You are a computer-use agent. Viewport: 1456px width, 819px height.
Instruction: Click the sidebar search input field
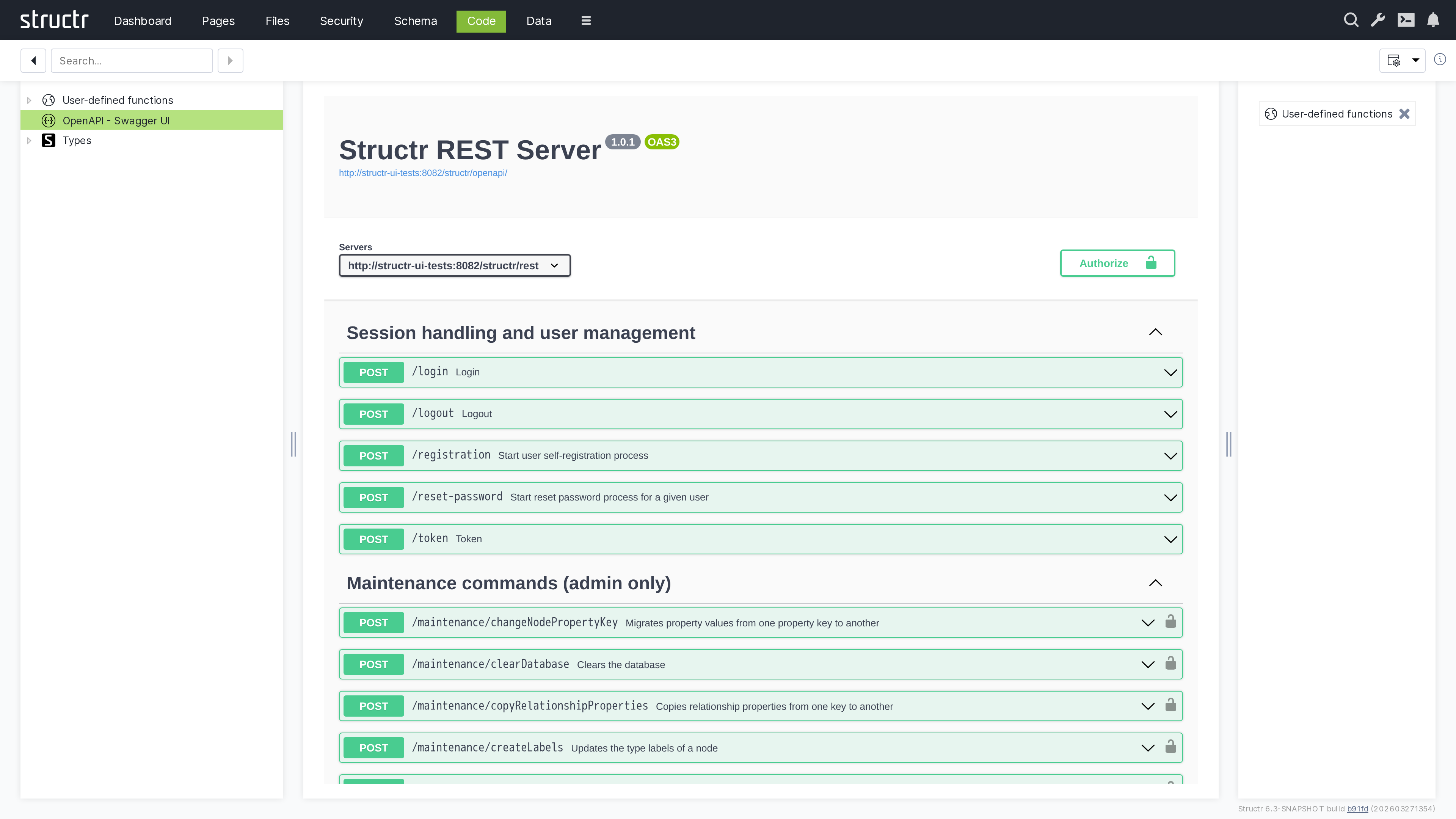(131, 60)
